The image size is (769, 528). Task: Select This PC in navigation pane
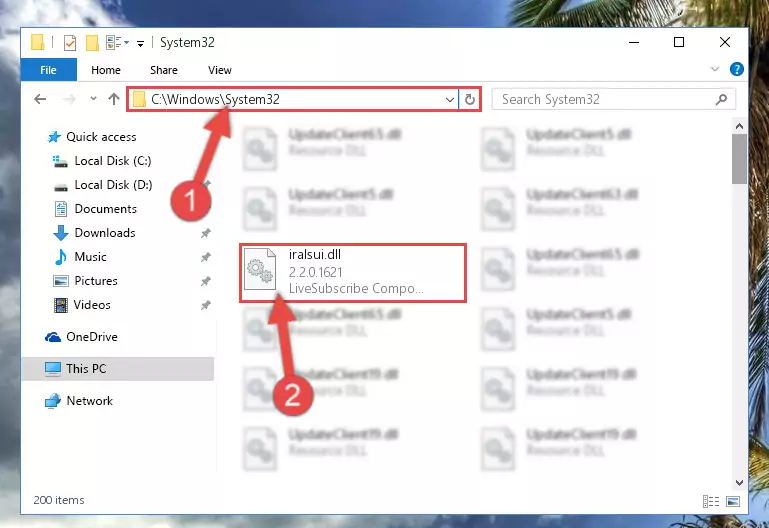click(x=118, y=369)
